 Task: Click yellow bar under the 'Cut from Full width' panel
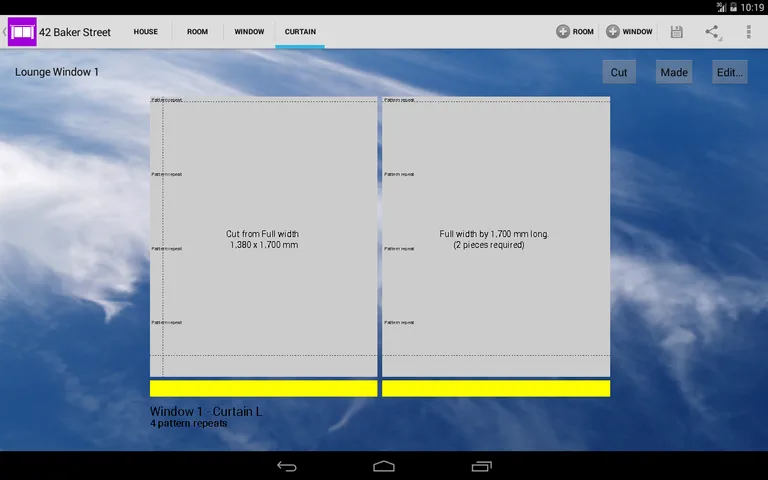click(x=264, y=388)
